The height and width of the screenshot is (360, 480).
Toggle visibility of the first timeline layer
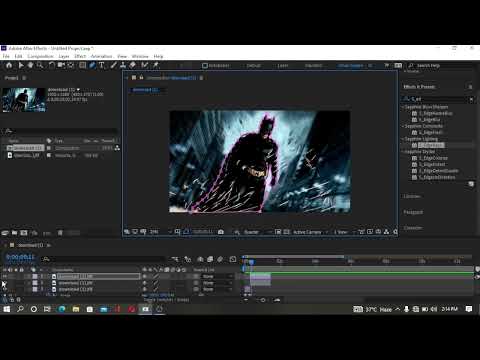[5, 276]
